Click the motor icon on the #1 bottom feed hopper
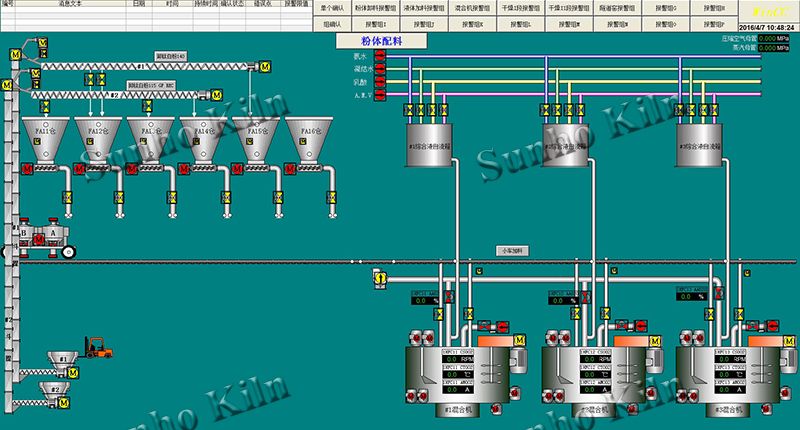 (x=73, y=373)
